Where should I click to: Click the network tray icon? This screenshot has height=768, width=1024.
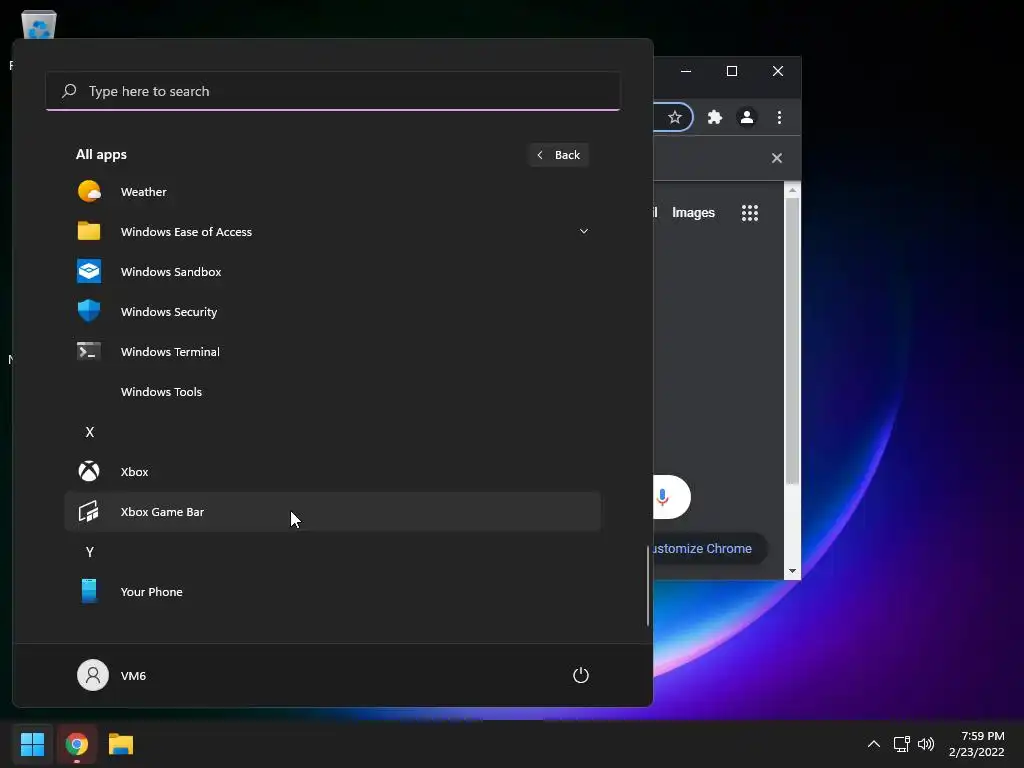click(902, 744)
